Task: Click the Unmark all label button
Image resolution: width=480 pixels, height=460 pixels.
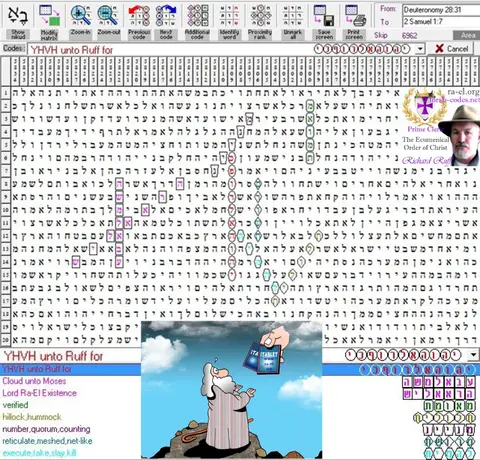Action: 292,34
